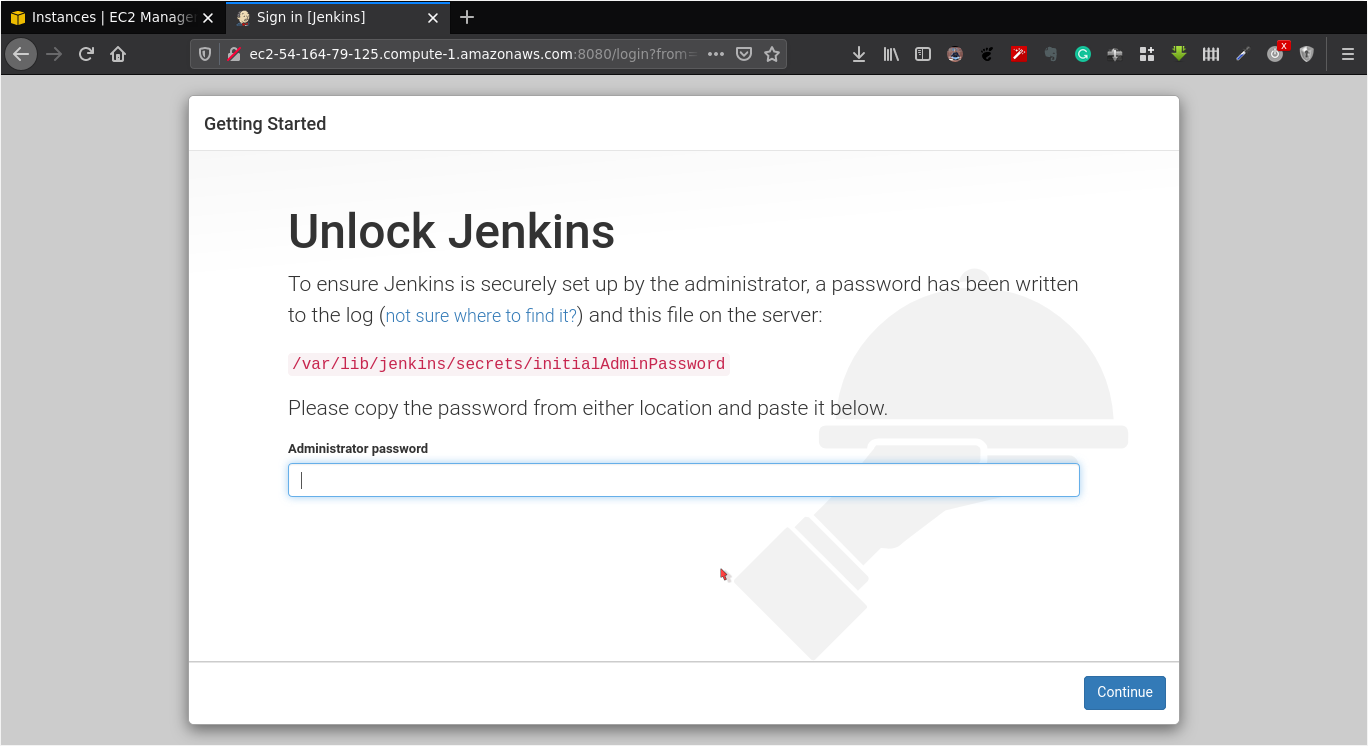The height and width of the screenshot is (746, 1368).
Task: Click the green download arrow extension
Action: (1179, 54)
